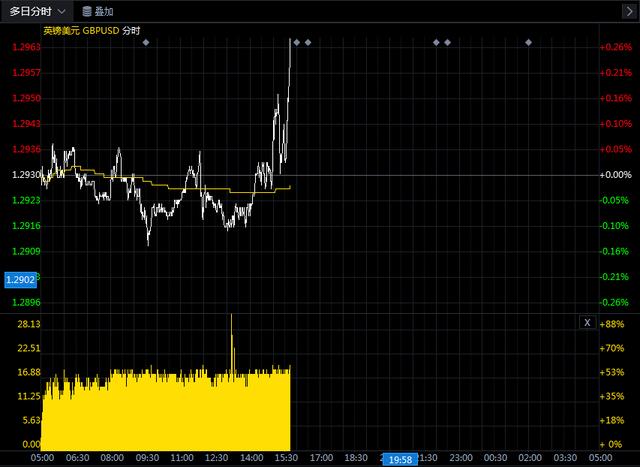
Task: Click the blue 19:58 time label
Action: click(399, 459)
